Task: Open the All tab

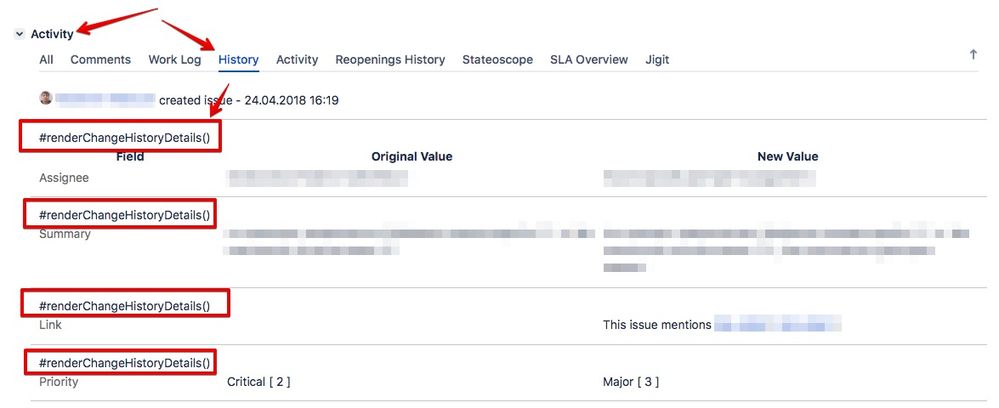Action: pos(46,59)
